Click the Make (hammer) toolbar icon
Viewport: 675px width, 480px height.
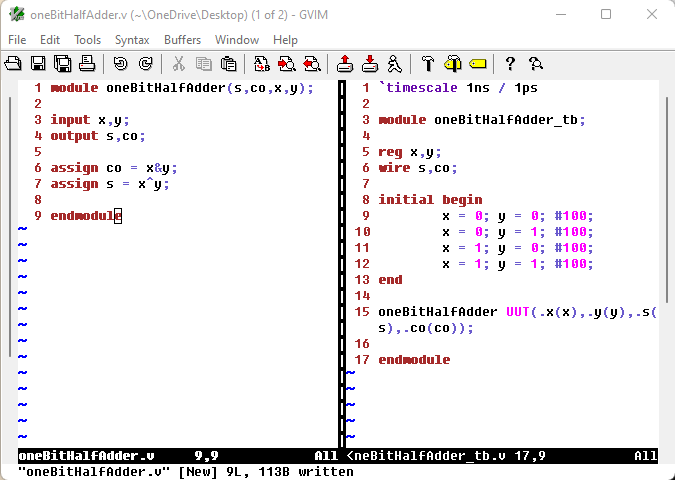coord(427,64)
